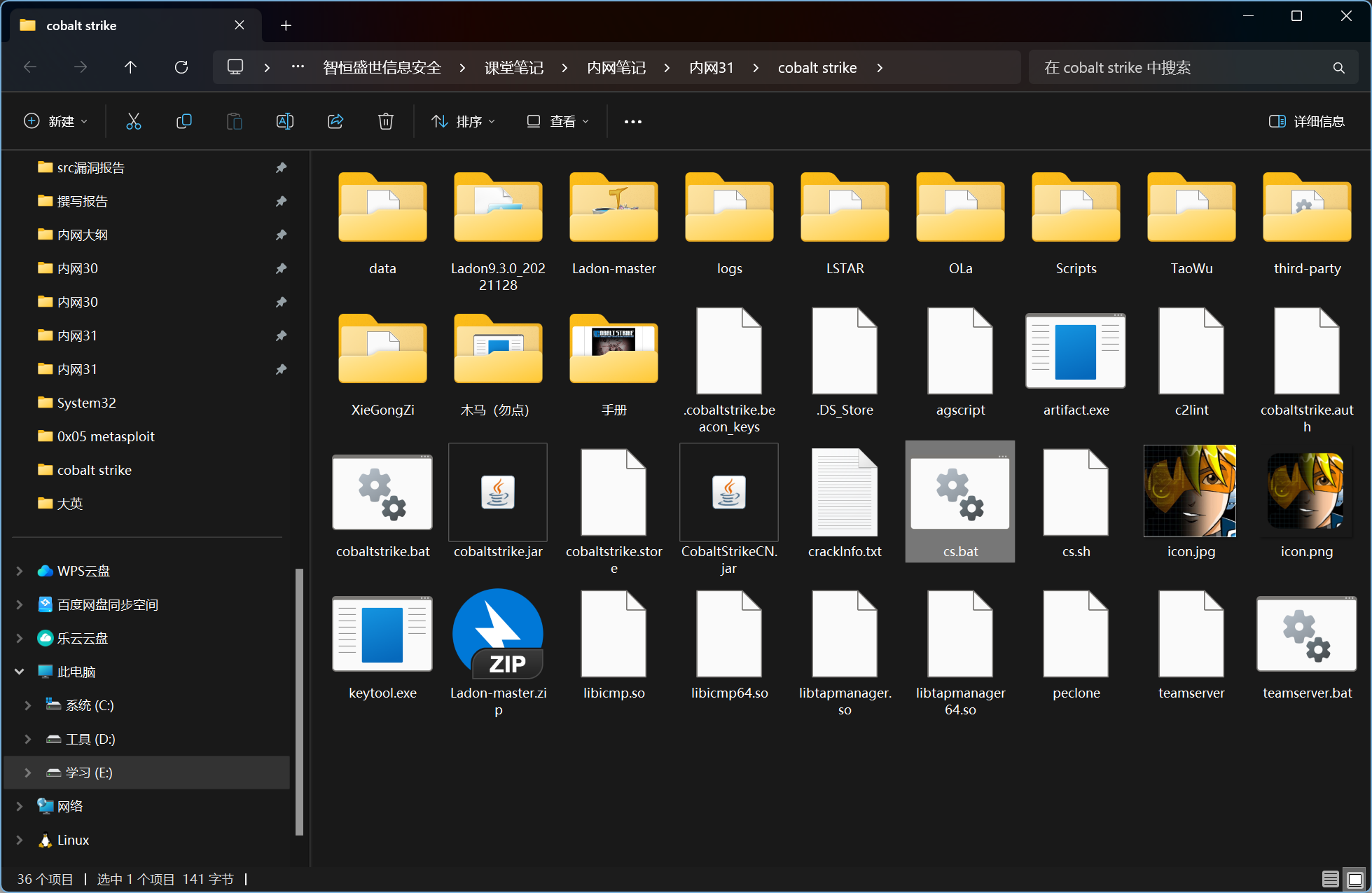Click the search cobalt strike field
The height and width of the screenshot is (893, 1372).
(1193, 67)
